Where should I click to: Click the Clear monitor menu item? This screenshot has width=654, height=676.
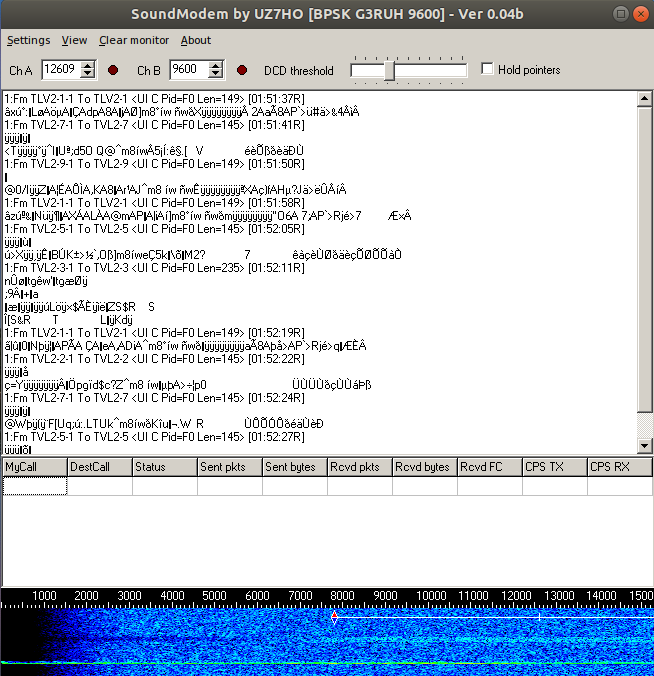(134, 40)
